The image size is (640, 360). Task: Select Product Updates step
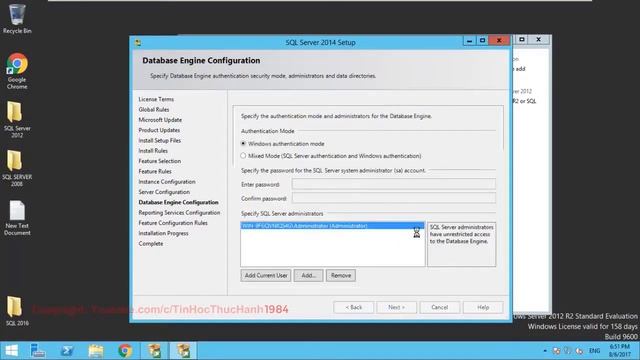point(159,130)
